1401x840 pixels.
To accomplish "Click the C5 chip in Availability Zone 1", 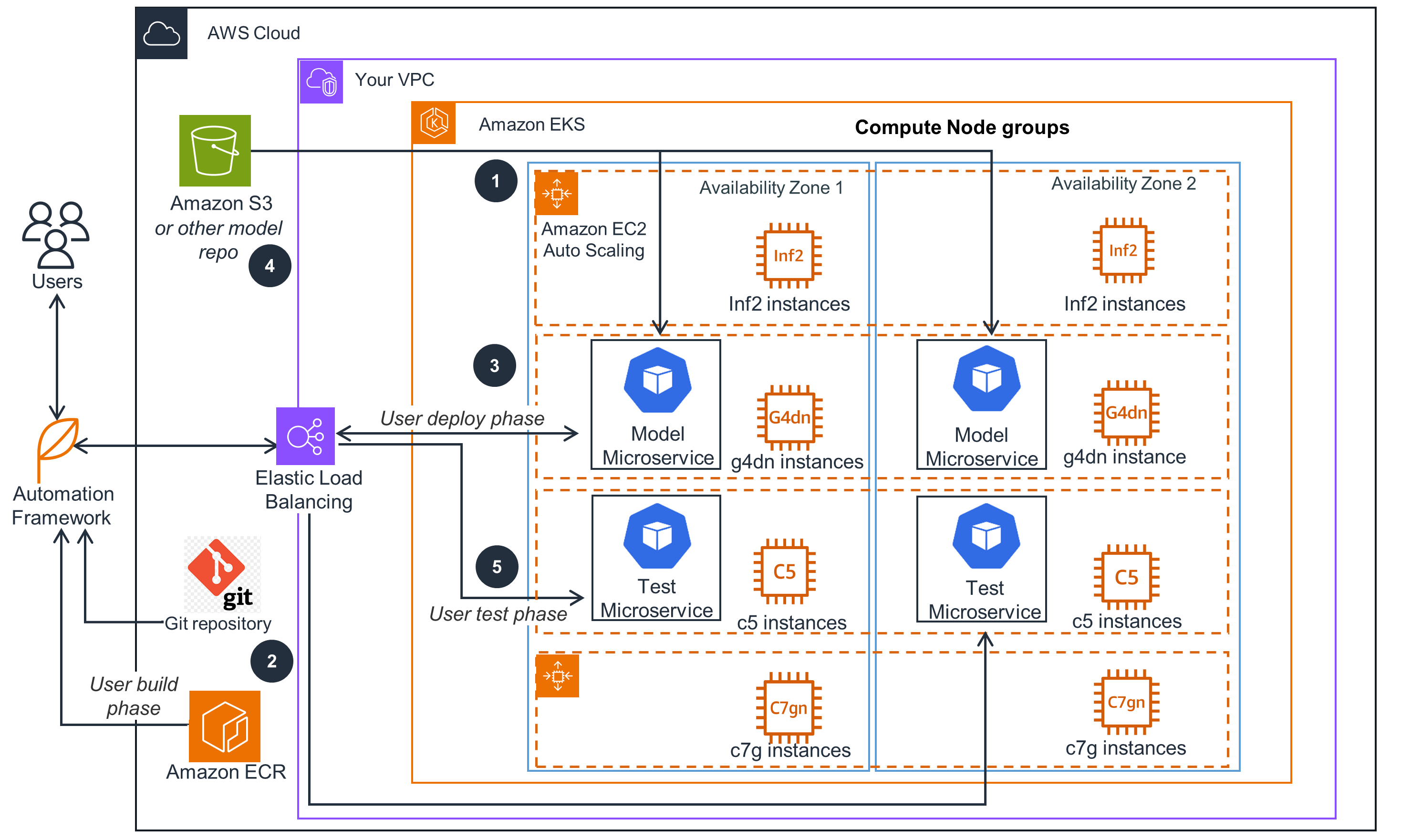I will [x=784, y=572].
